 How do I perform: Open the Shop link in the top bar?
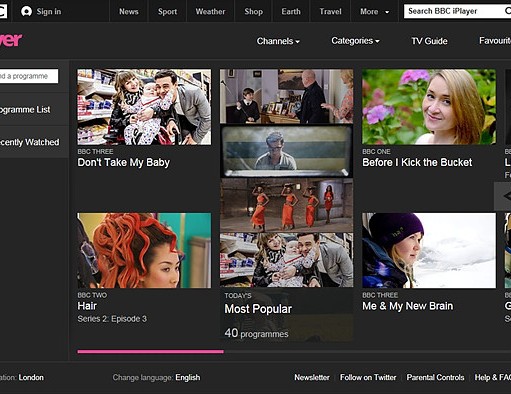tap(253, 12)
